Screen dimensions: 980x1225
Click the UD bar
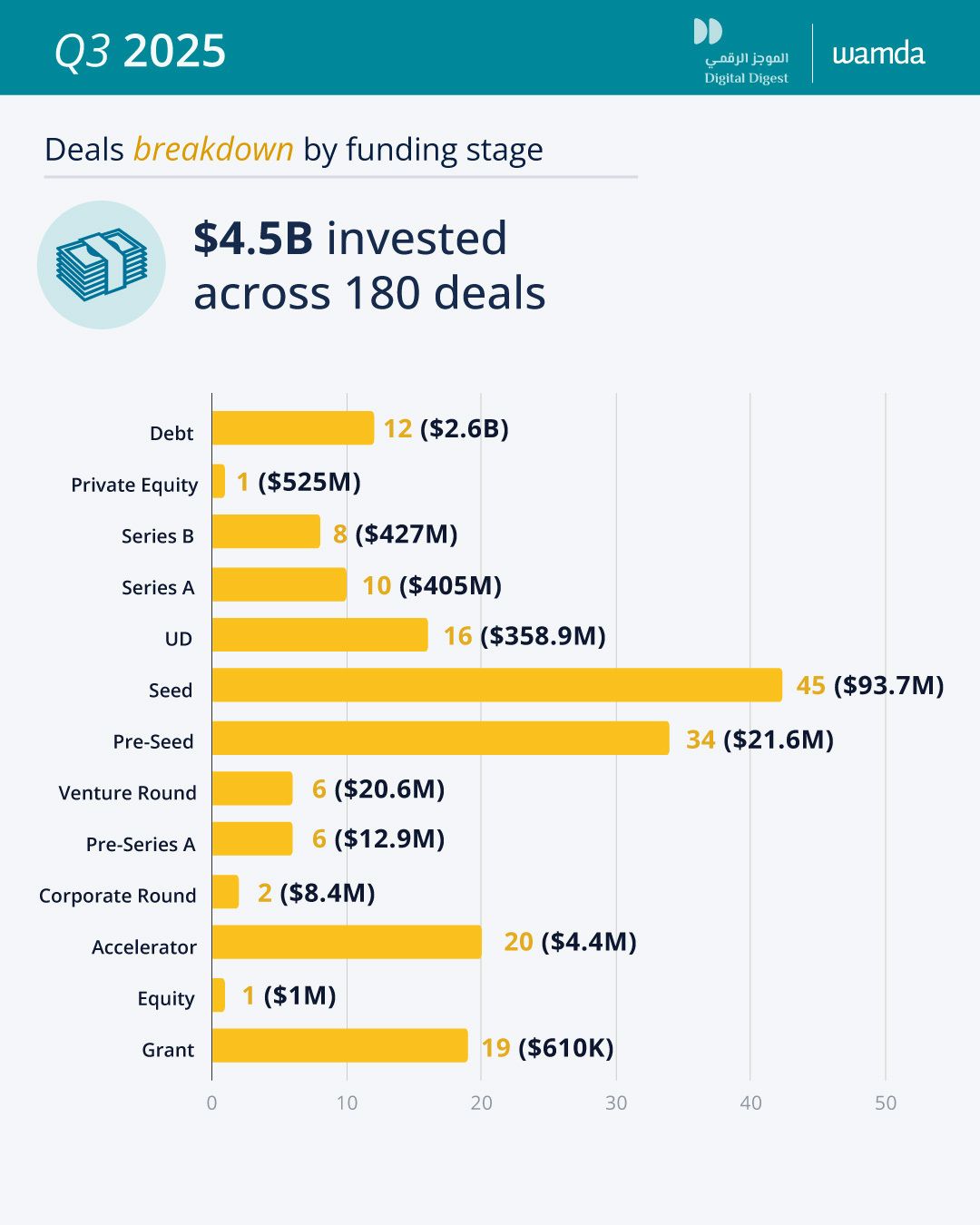click(319, 635)
